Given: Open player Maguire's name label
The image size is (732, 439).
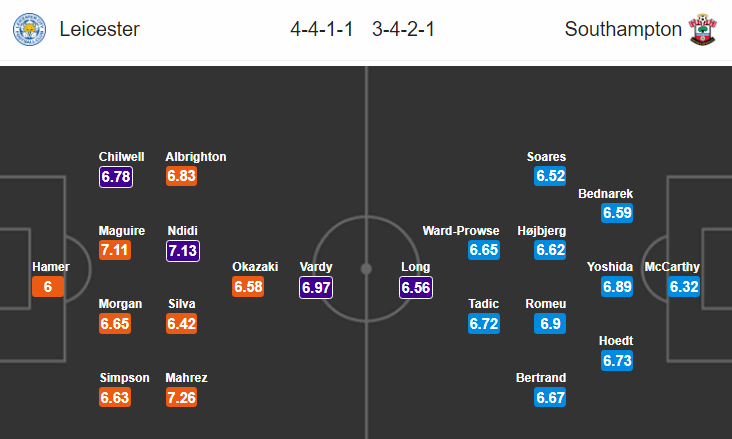Looking at the screenshot, I should click(x=122, y=231).
